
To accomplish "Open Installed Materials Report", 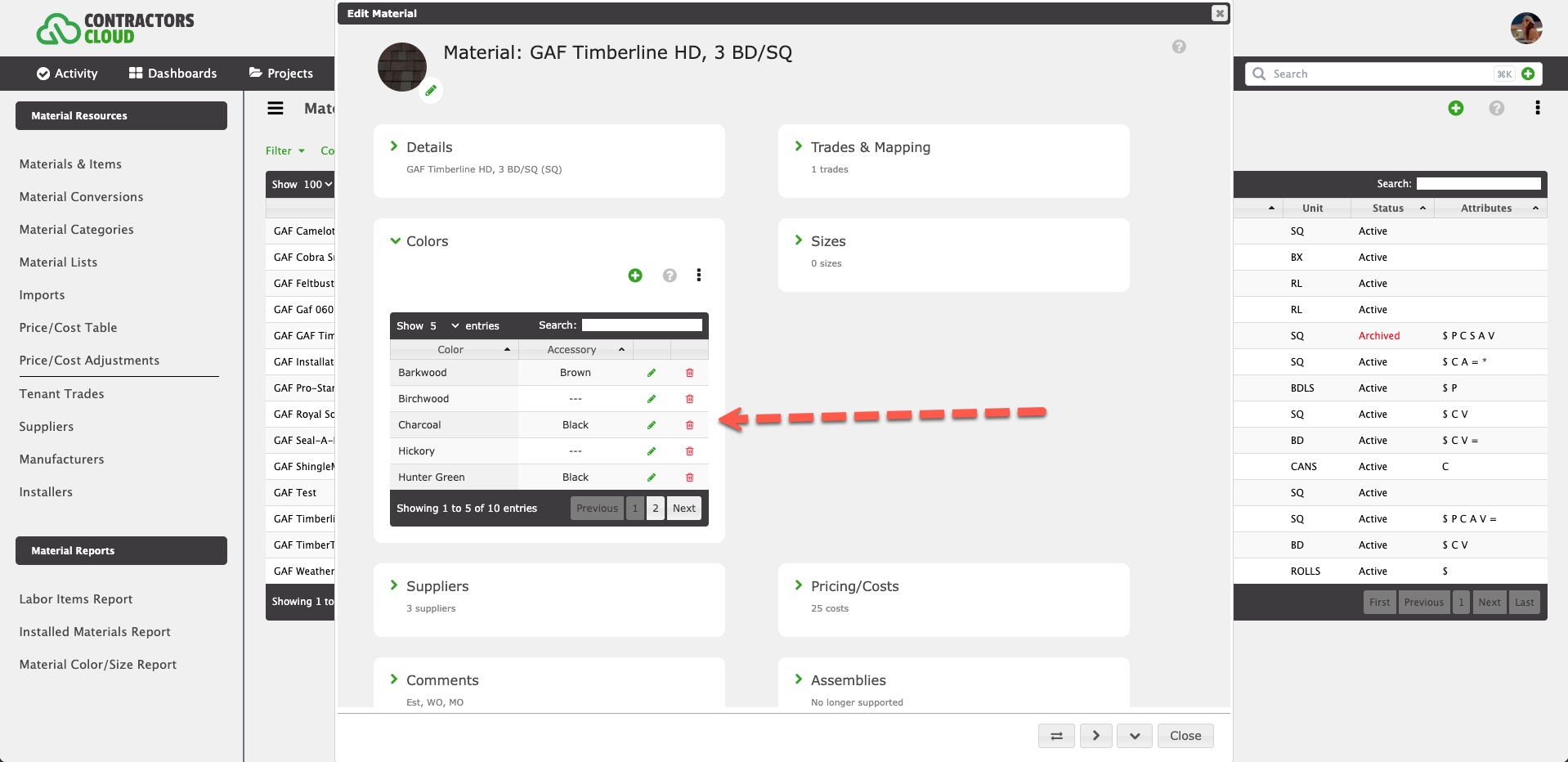I will tap(95, 632).
